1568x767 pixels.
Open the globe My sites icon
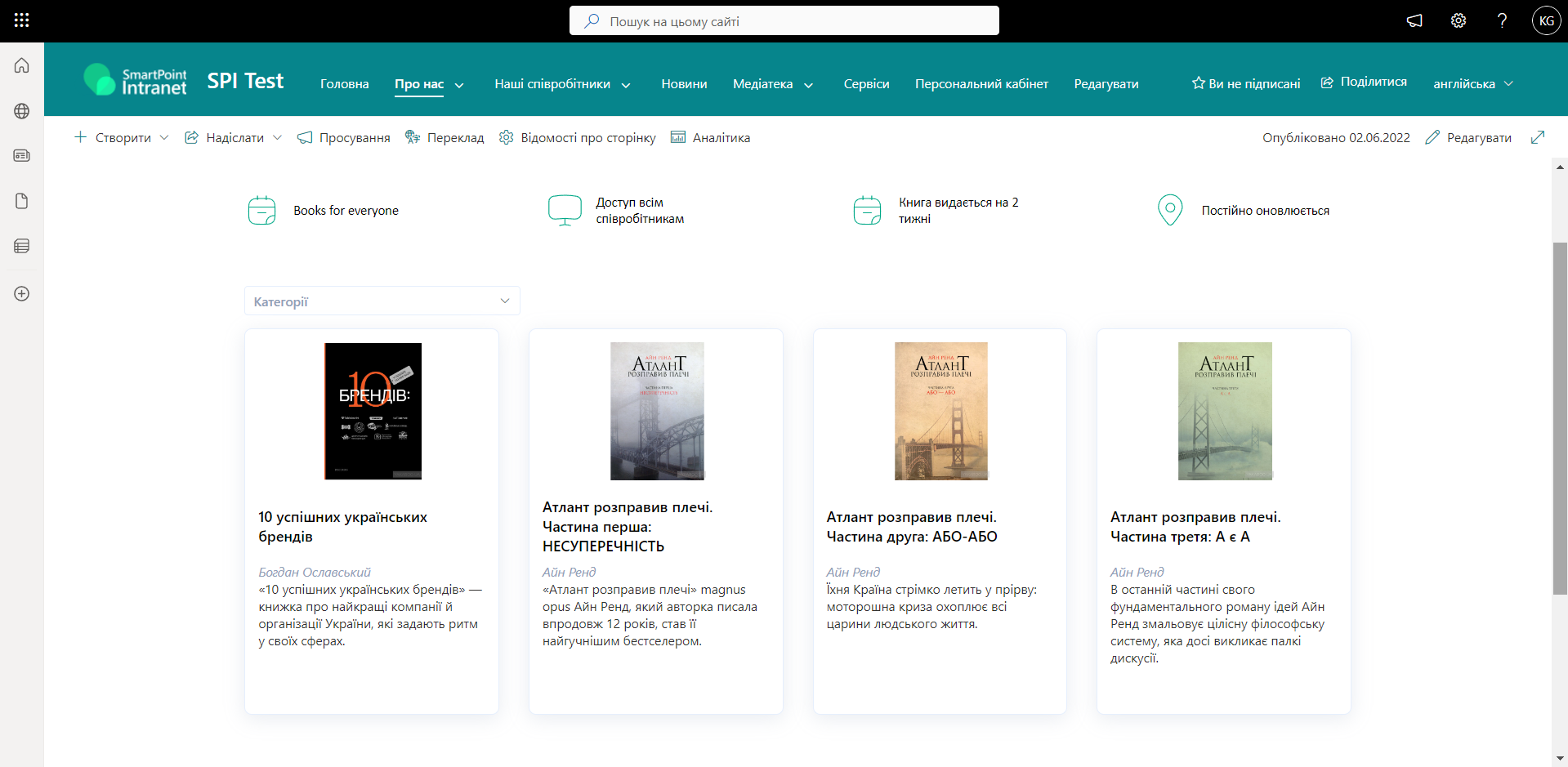tap(22, 111)
